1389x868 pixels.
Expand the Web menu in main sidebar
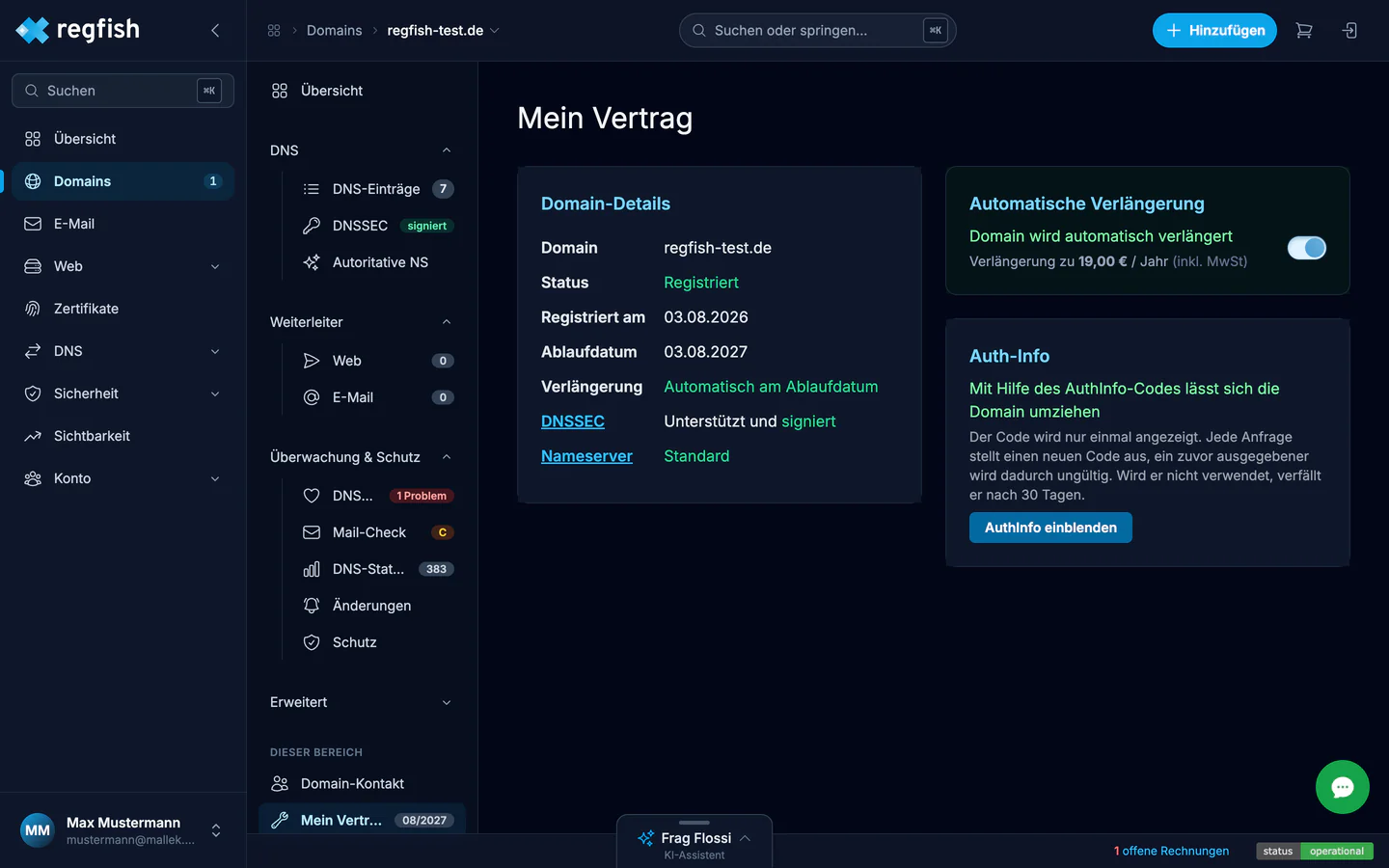tap(215, 266)
